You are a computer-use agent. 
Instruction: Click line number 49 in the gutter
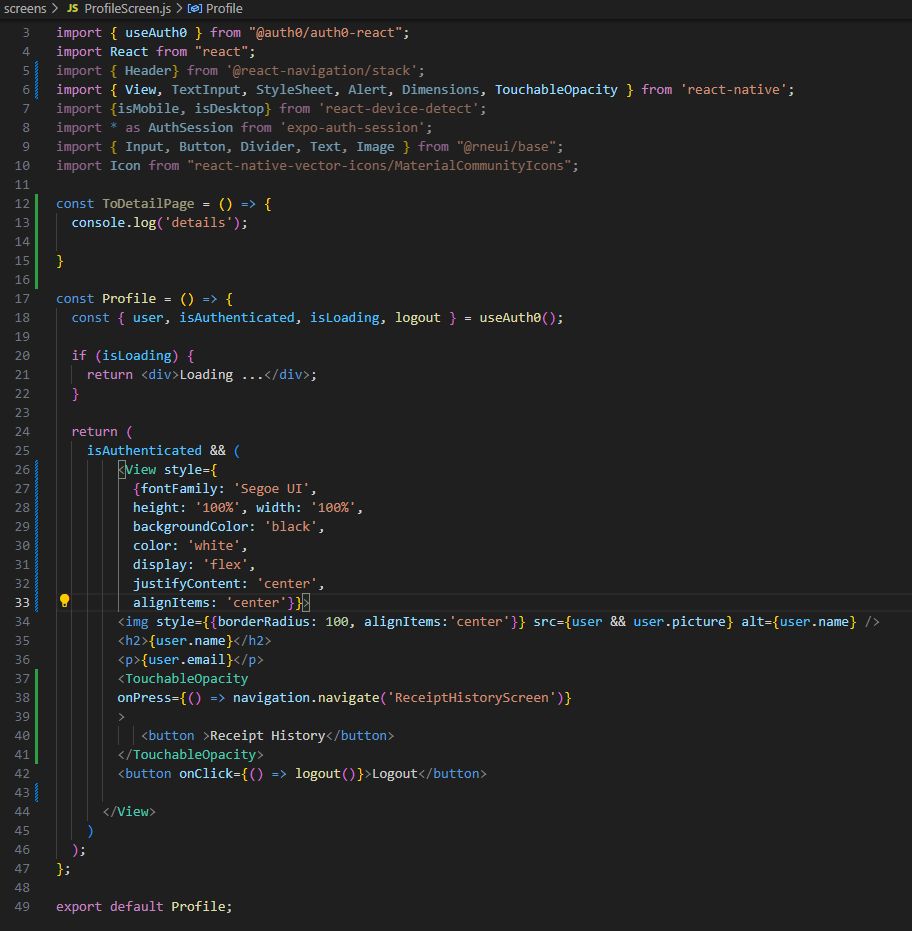pos(22,907)
